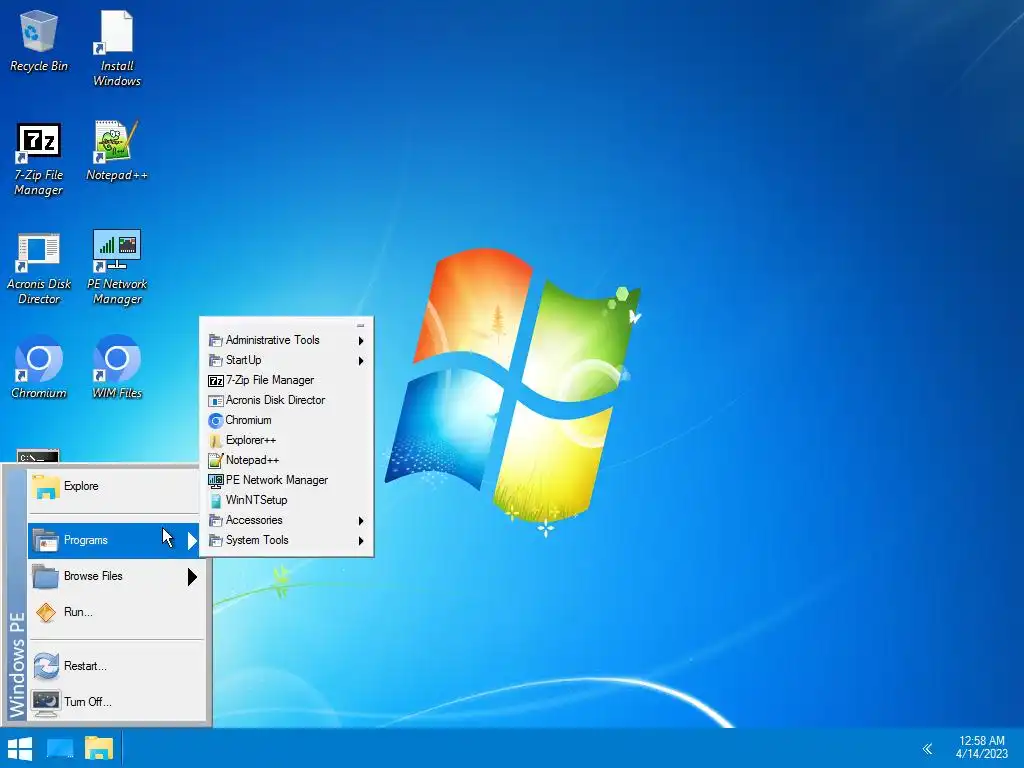Launch Chromium from Programs submenu
The image size is (1024, 768).
287,421
